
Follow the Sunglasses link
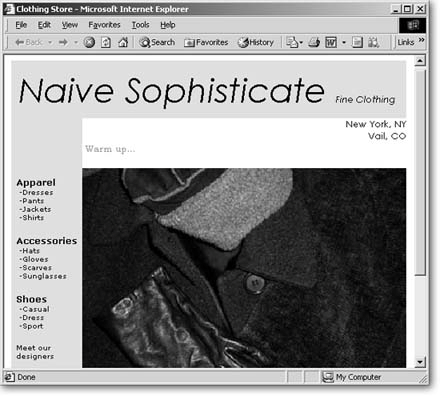[x=43, y=276]
